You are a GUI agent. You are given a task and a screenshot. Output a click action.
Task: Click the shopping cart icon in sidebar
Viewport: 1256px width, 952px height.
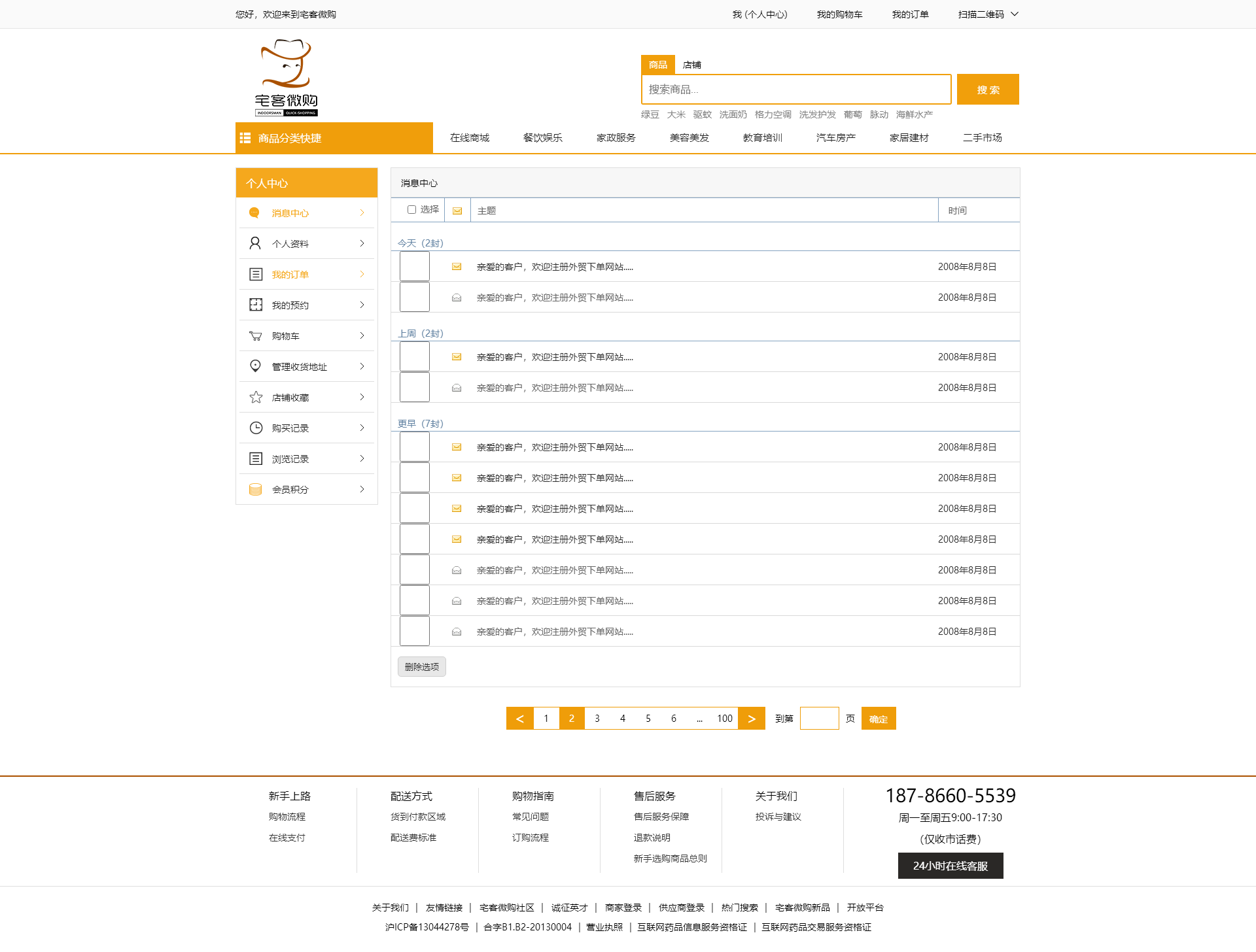click(x=255, y=336)
